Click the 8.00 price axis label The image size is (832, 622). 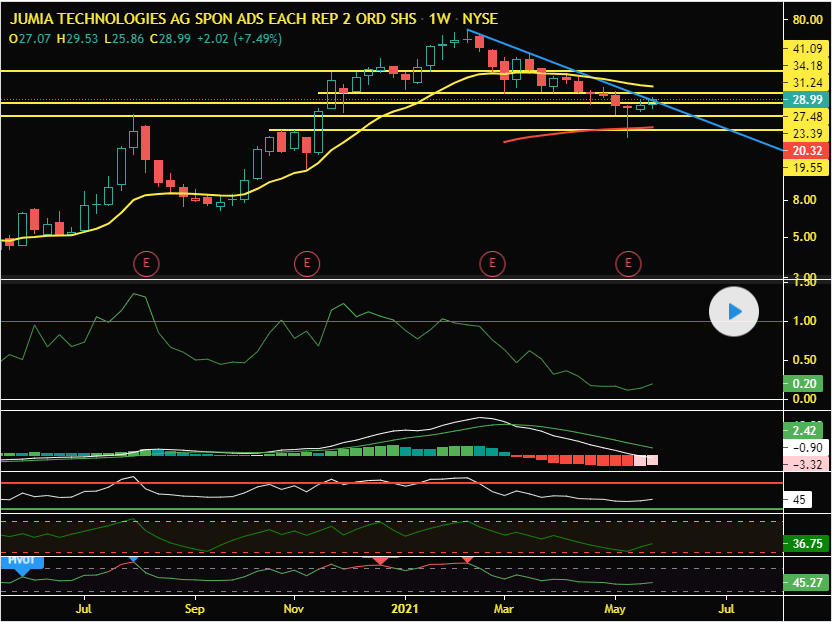[x=804, y=200]
